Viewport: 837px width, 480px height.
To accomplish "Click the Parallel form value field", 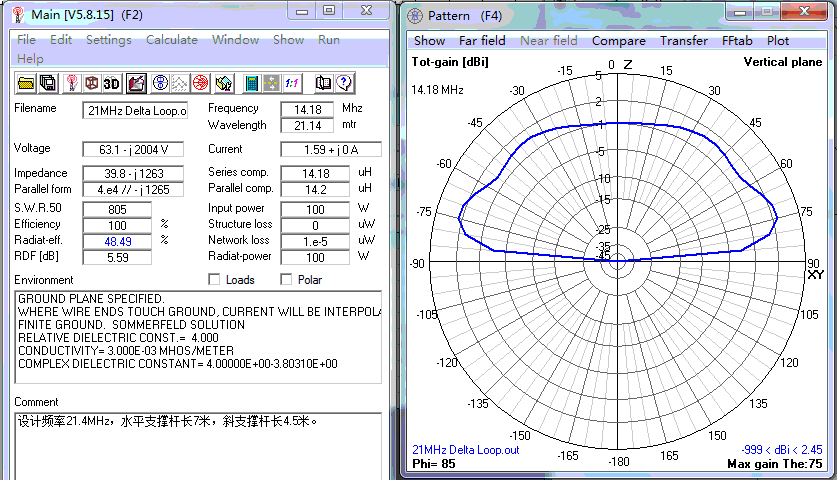I will coord(133,189).
